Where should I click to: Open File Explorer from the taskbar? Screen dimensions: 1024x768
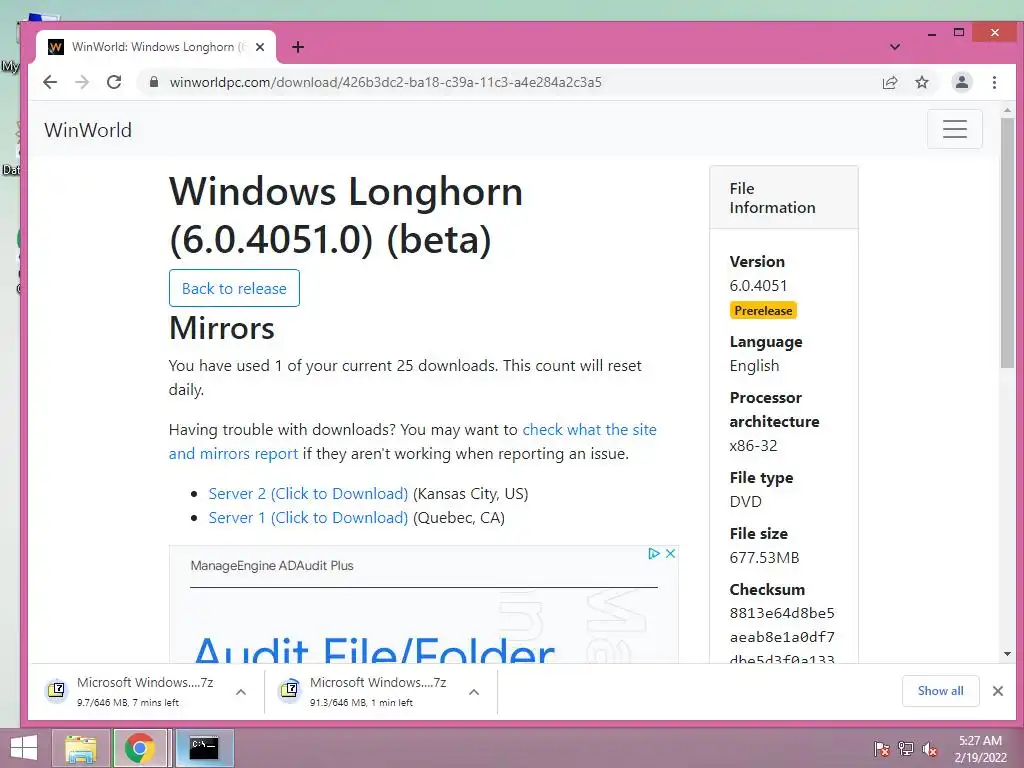[80, 748]
